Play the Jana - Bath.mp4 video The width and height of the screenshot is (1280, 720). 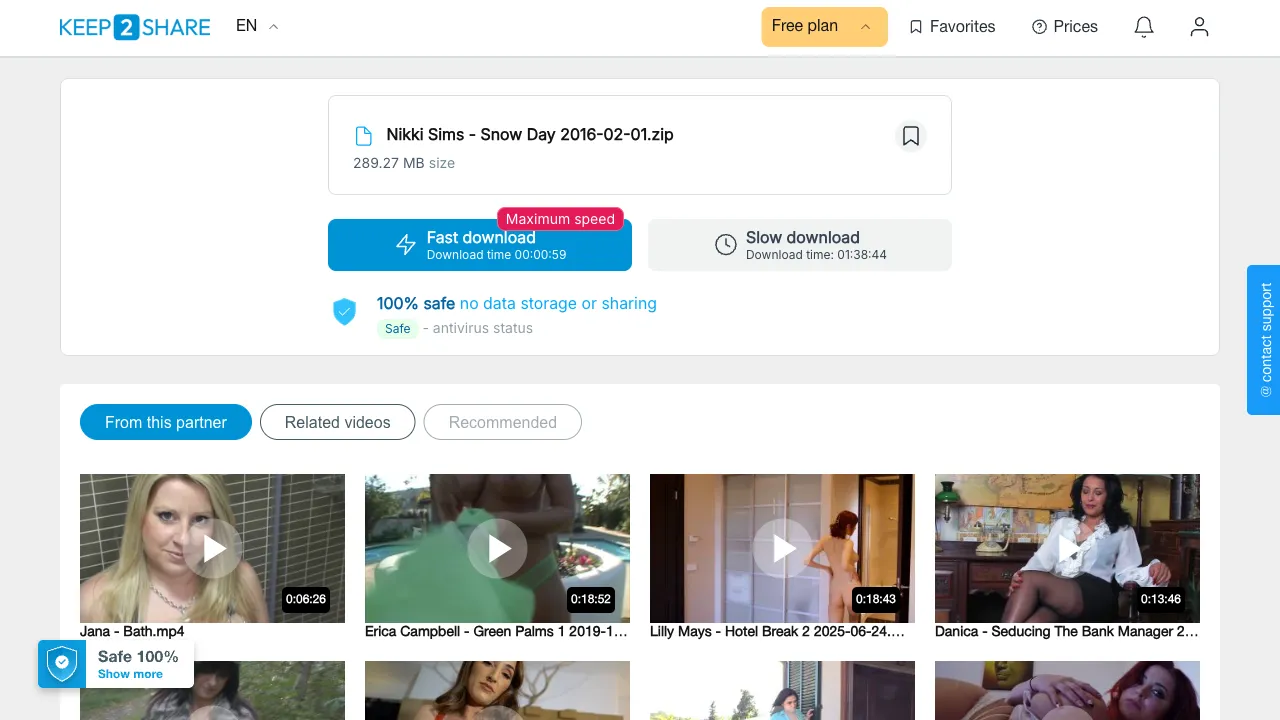212,548
